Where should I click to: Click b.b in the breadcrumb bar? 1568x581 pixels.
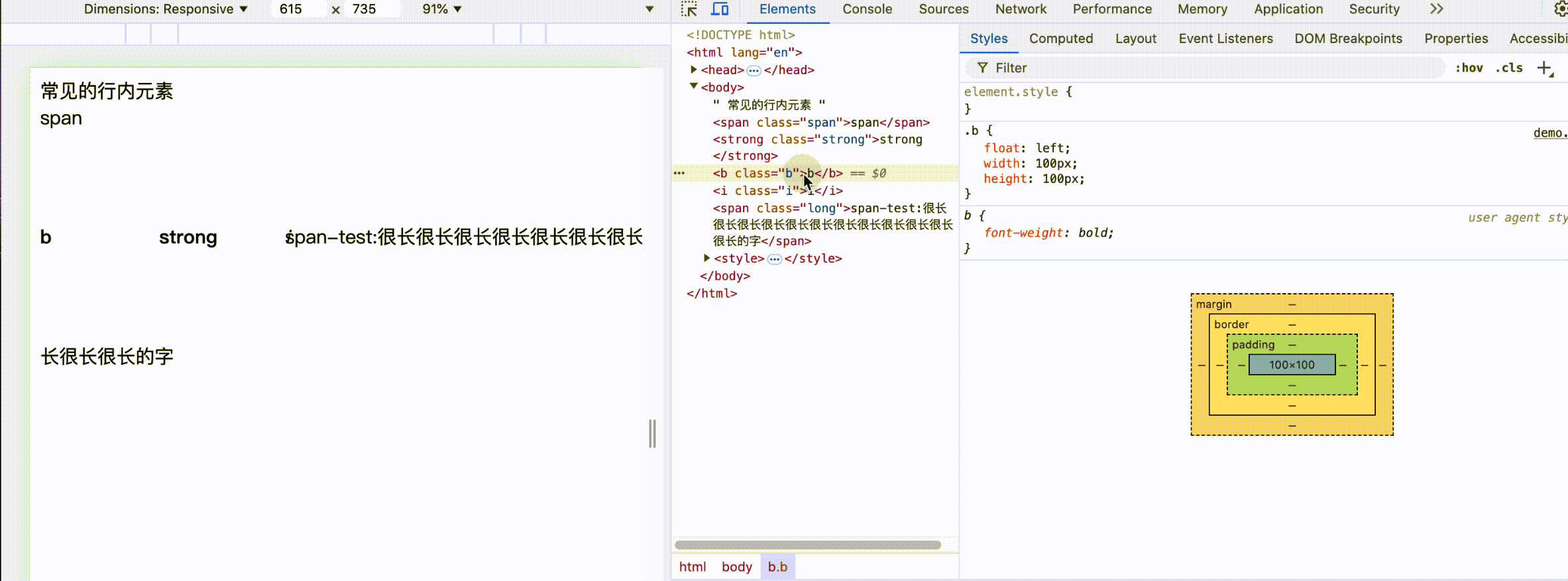777,566
